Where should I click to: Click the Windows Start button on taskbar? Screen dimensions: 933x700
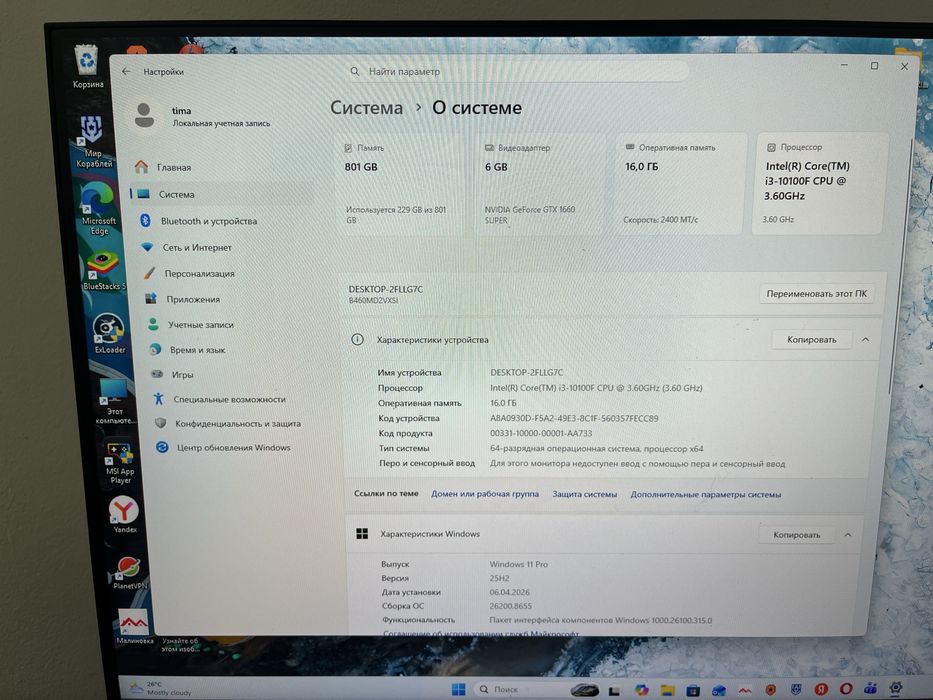(458, 689)
